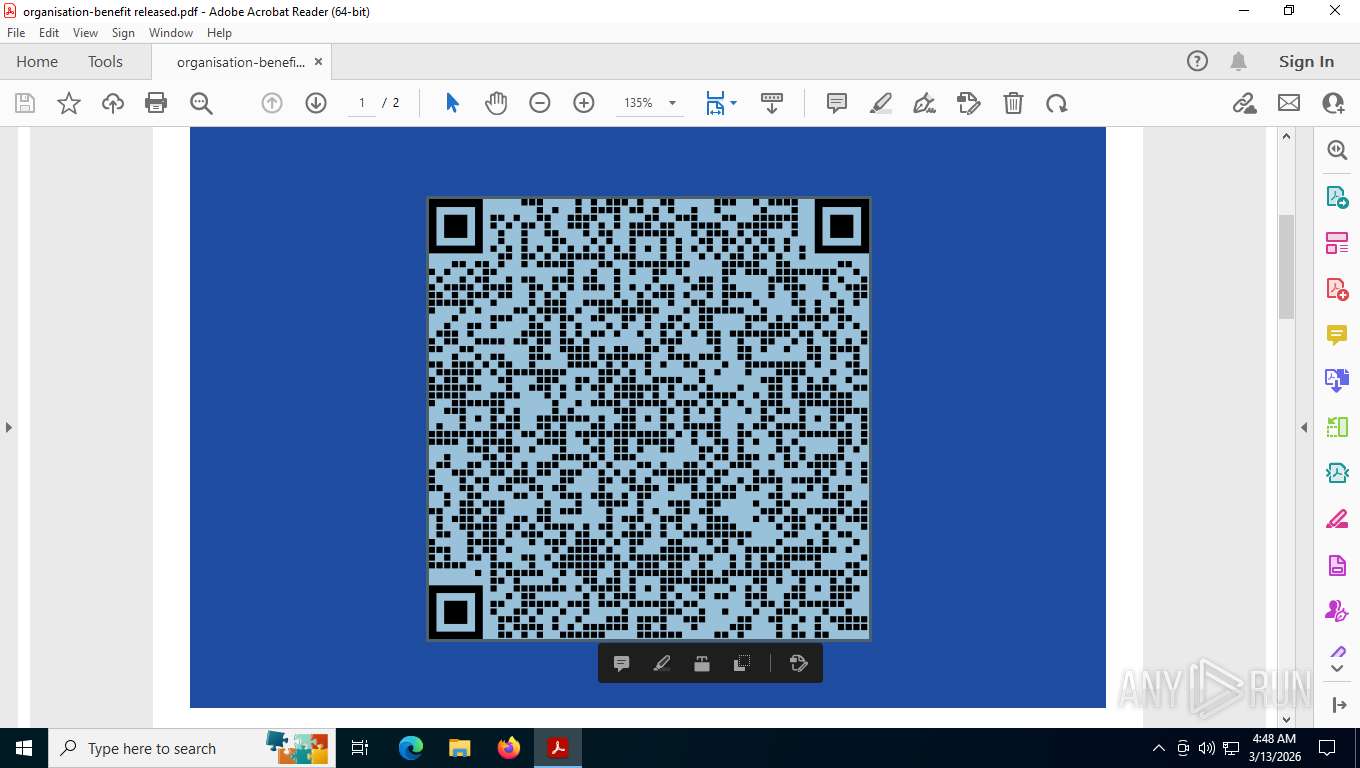Open the View menu
This screenshot has height=768, width=1360.
[x=85, y=33]
